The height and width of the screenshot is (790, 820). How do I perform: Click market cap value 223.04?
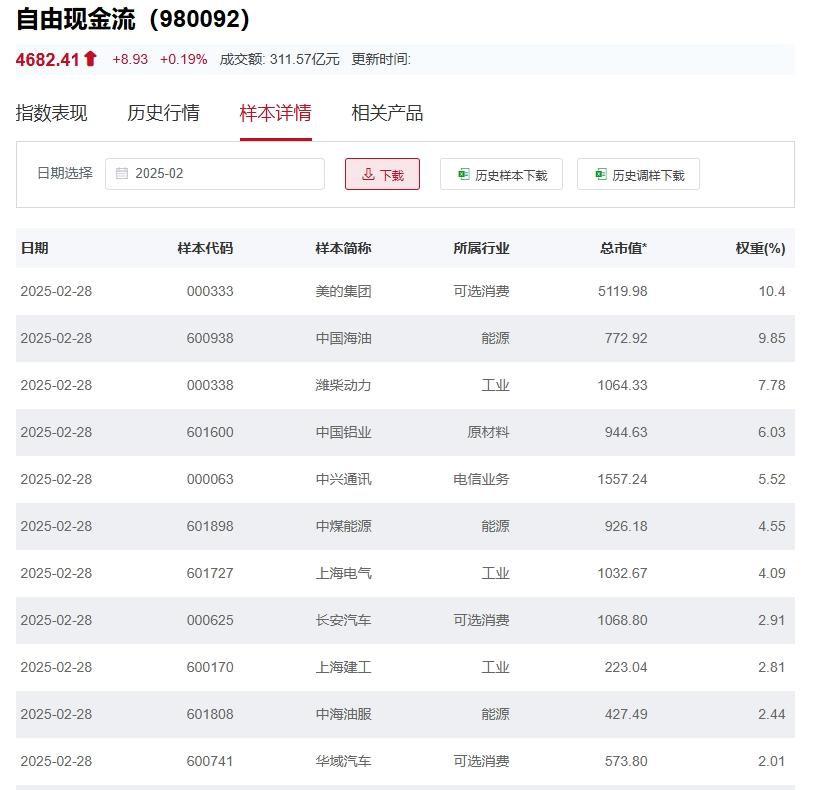tap(626, 667)
